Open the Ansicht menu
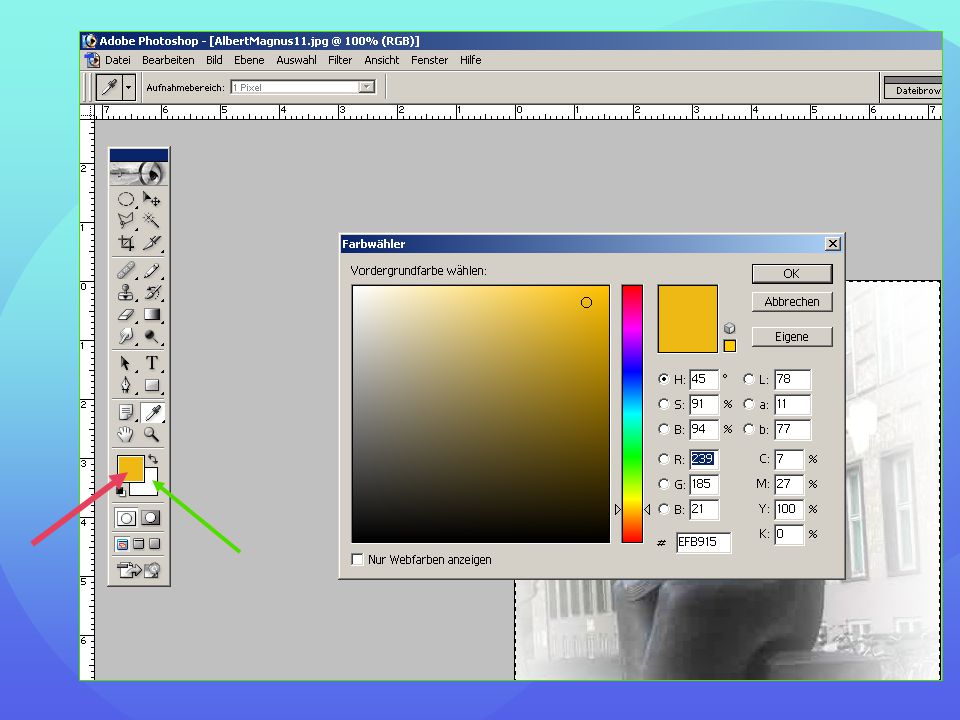This screenshot has width=960, height=720. click(381, 60)
